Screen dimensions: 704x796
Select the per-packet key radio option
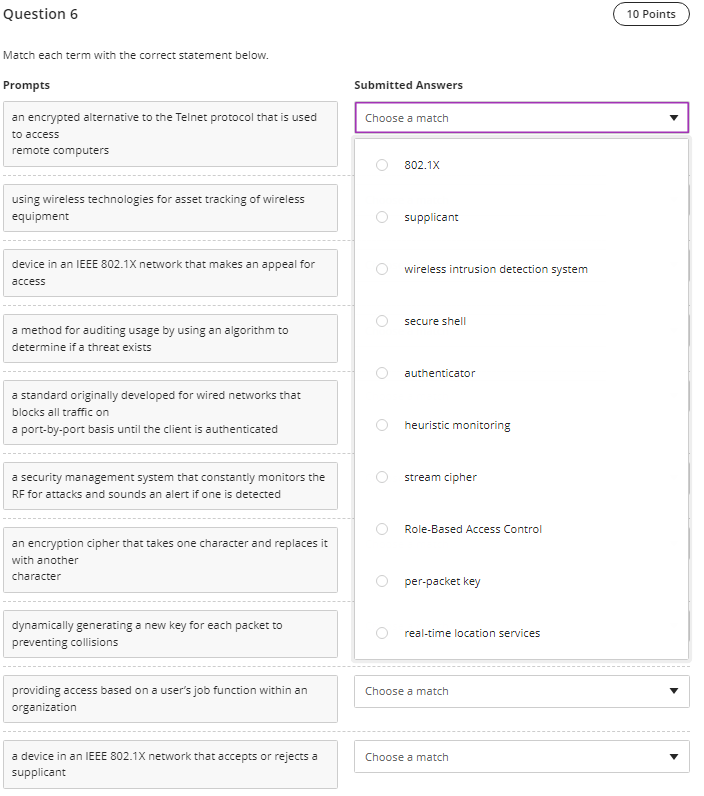[x=382, y=581]
